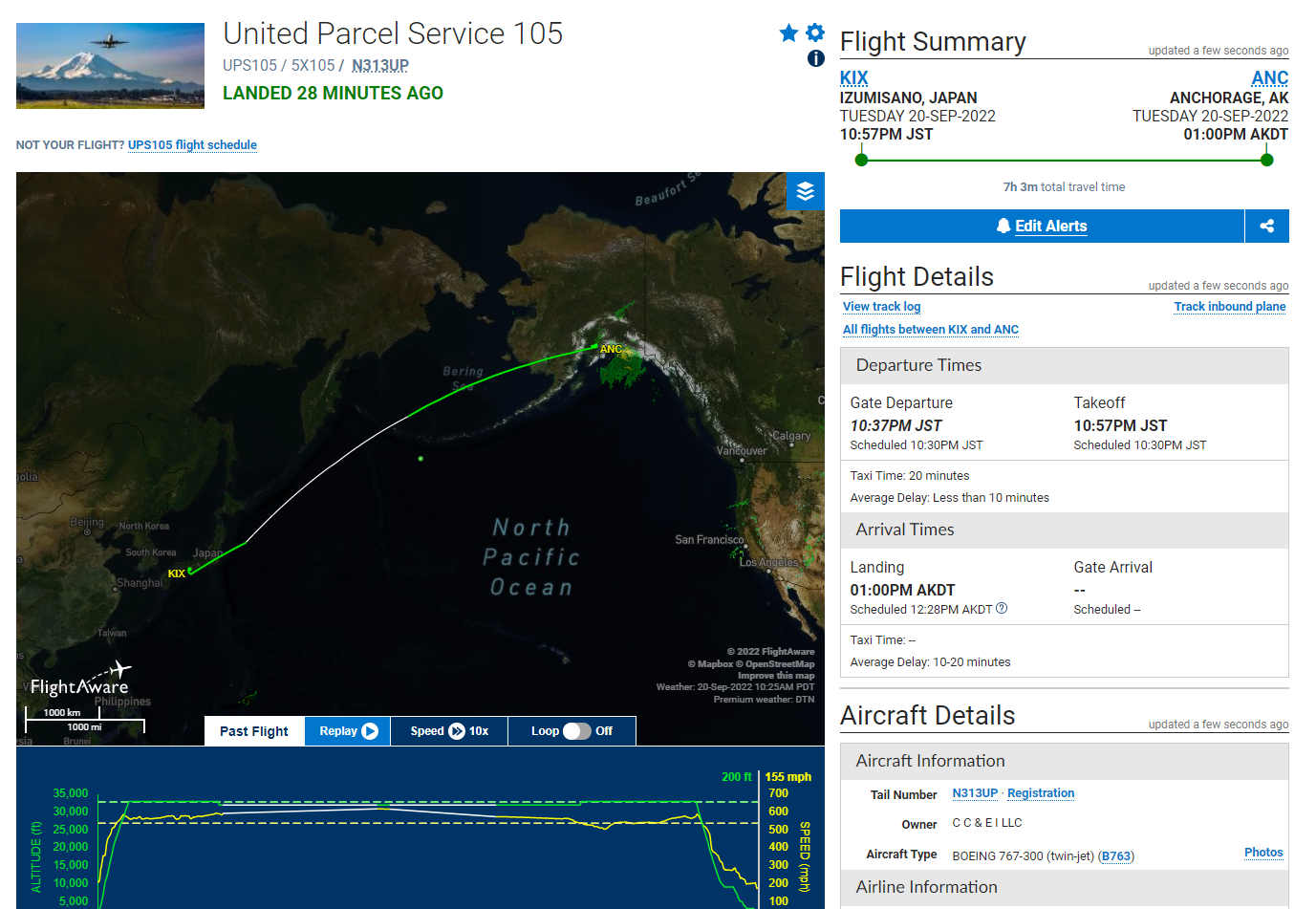Toggle the Loop switch on
The width and height of the screenshot is (1316, 909).
coord(576,731)
